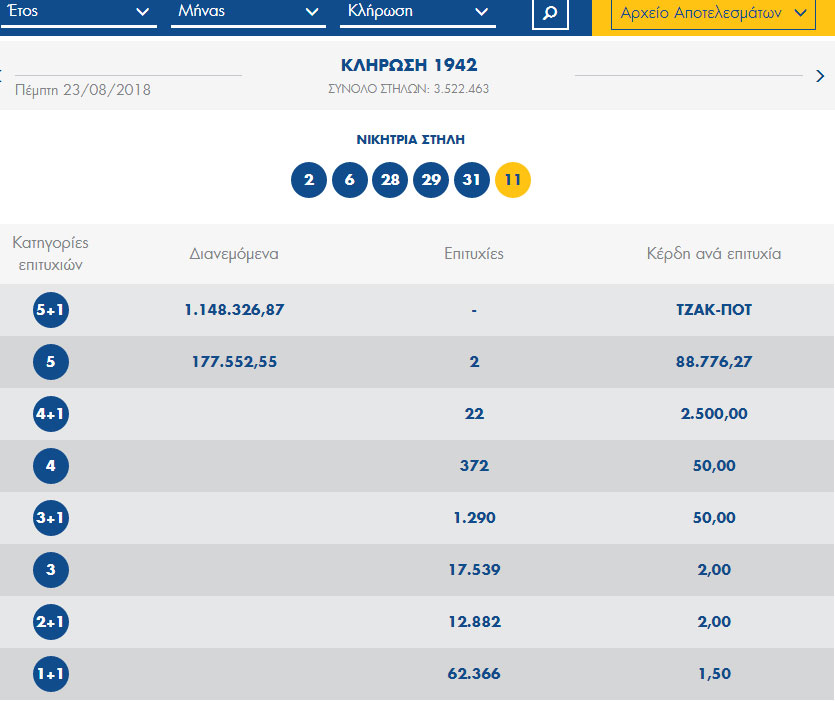Click winning number ball 2

(x=309, y=181)
